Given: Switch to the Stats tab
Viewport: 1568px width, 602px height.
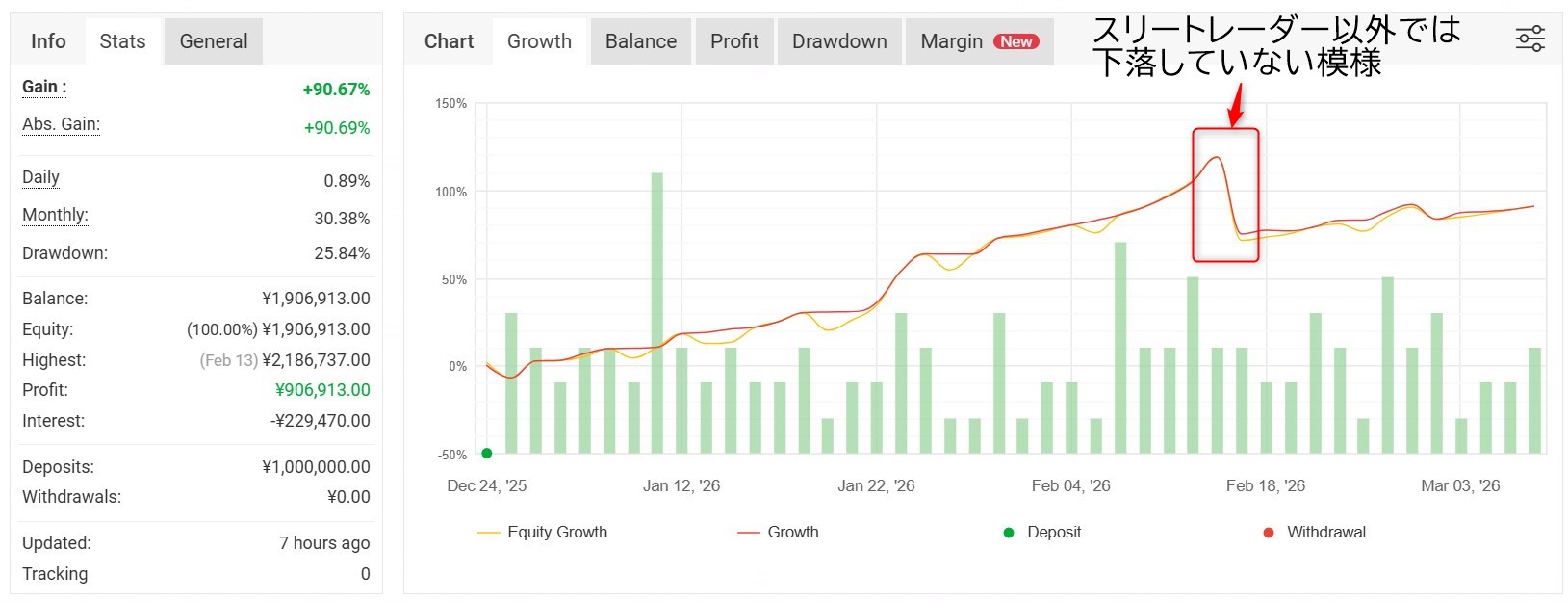Looking at the screenshot, I should (122, 41).
